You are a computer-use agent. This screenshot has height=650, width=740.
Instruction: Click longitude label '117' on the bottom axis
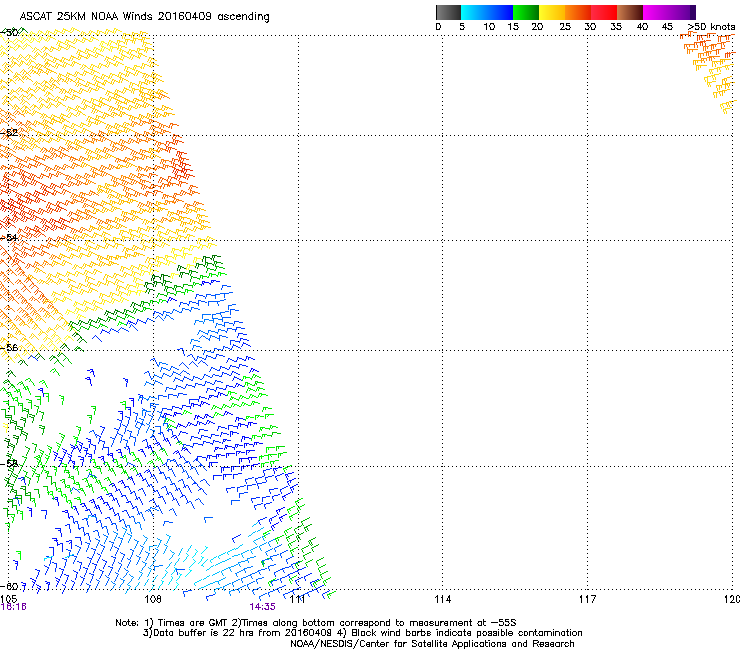[x=587, y=599]
